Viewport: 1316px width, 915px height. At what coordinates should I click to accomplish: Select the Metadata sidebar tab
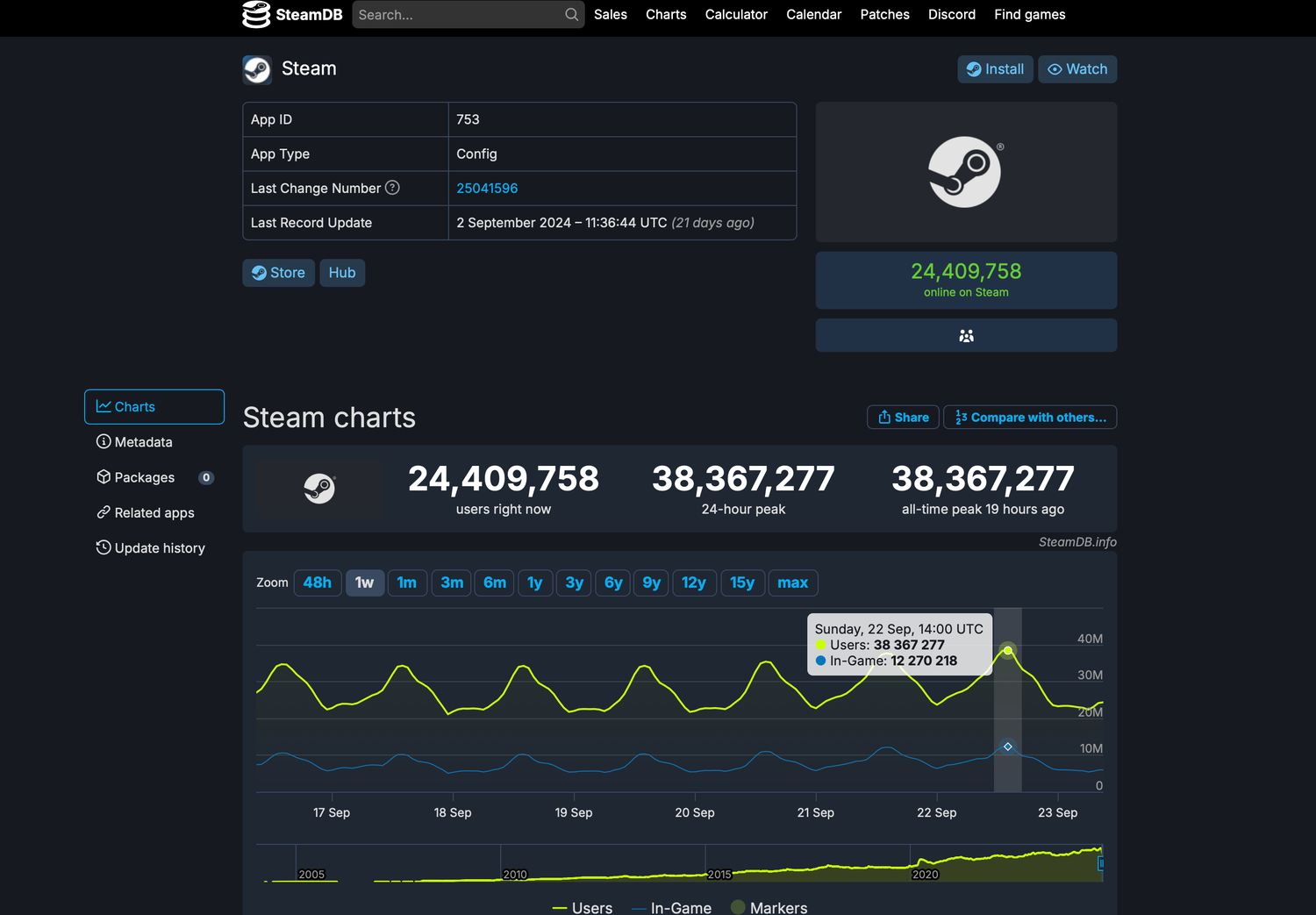click(154, 442)
